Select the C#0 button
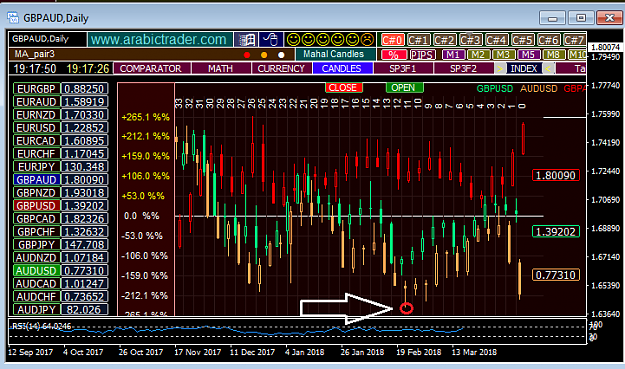This screenshot has height=369, width=625. click(392, 40)
